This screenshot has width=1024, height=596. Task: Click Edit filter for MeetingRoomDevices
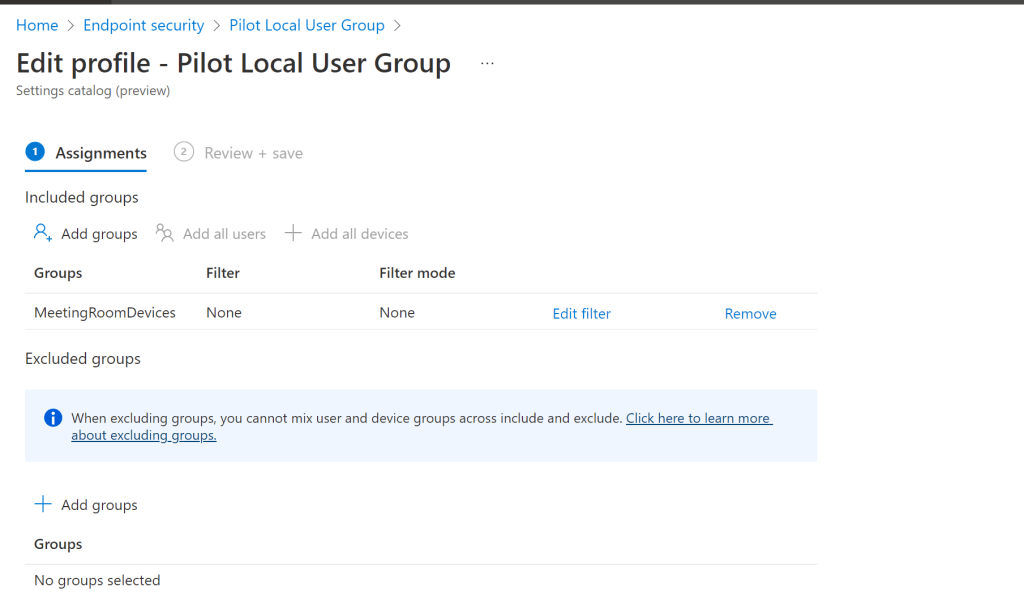coord(581,313)
